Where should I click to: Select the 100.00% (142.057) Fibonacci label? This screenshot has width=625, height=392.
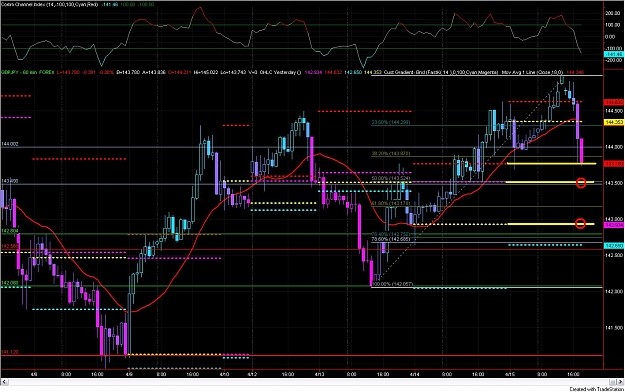point(392,284)
